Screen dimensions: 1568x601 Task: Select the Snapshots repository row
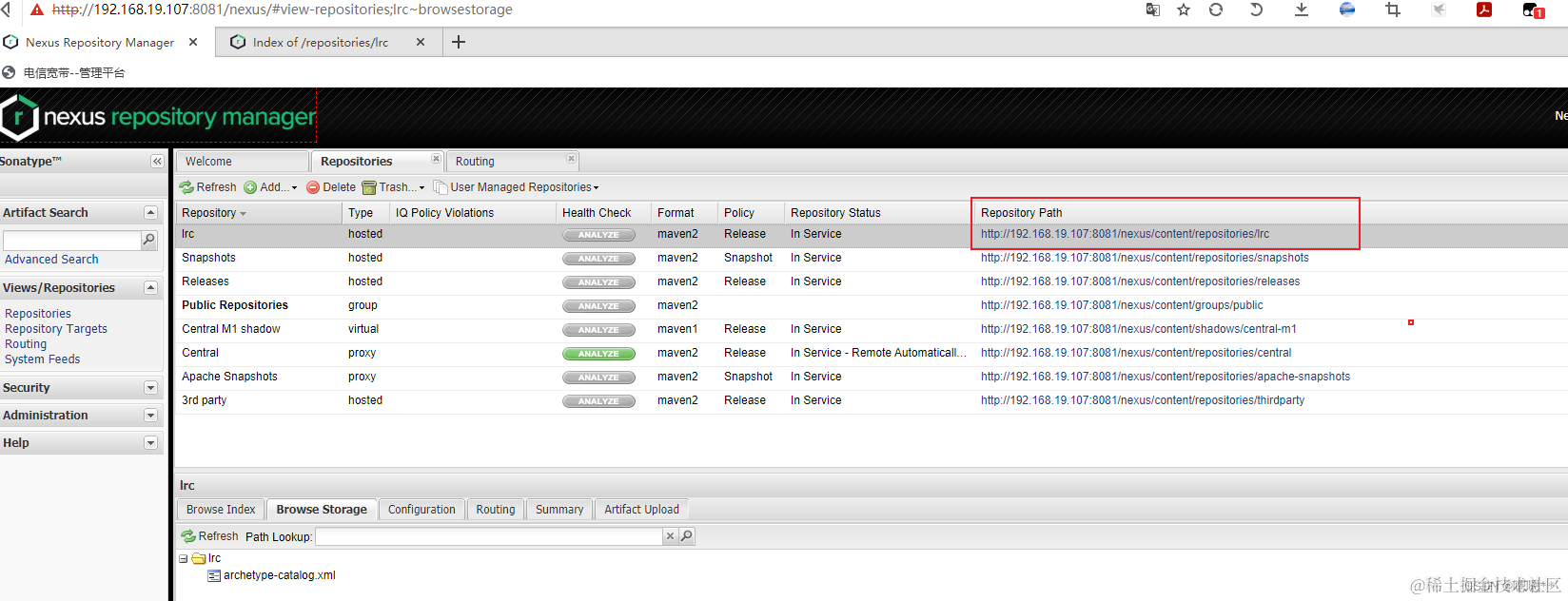(872, 258)
